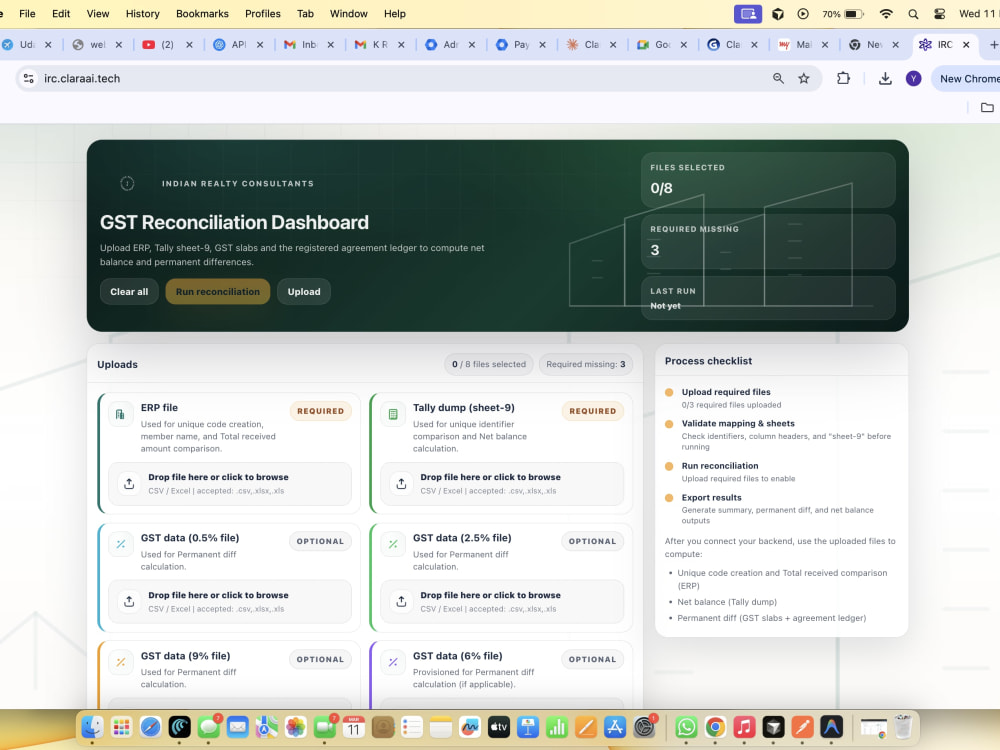
Task: Click the Clear all button
Action: pos(129,291)
